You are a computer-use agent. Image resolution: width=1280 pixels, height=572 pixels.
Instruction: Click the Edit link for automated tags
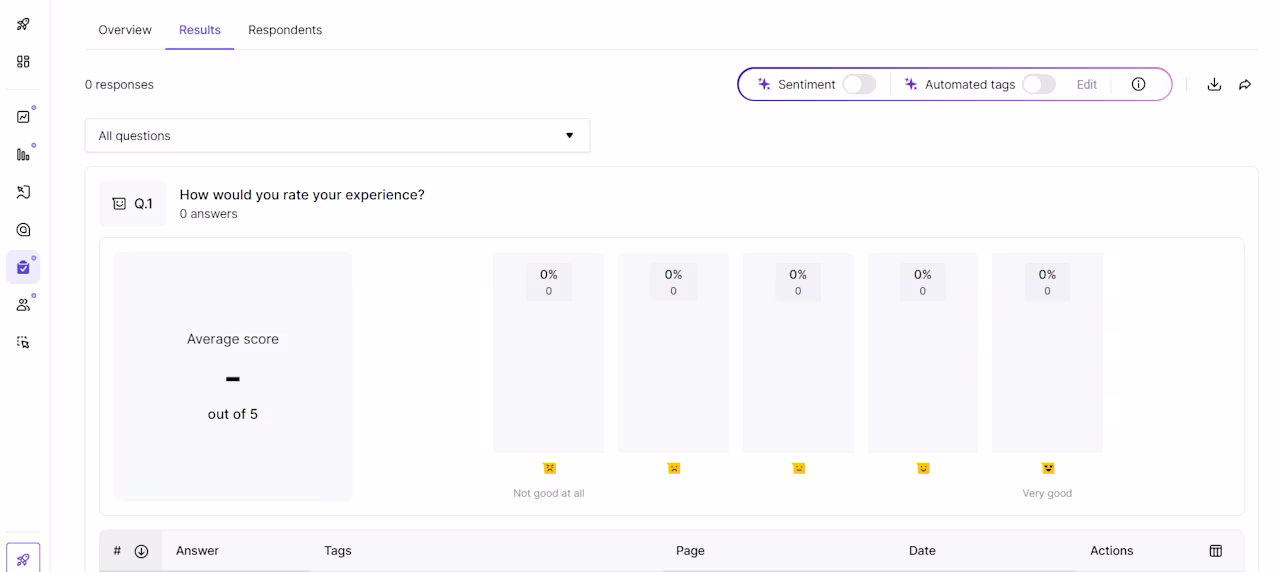(1087, 85)
